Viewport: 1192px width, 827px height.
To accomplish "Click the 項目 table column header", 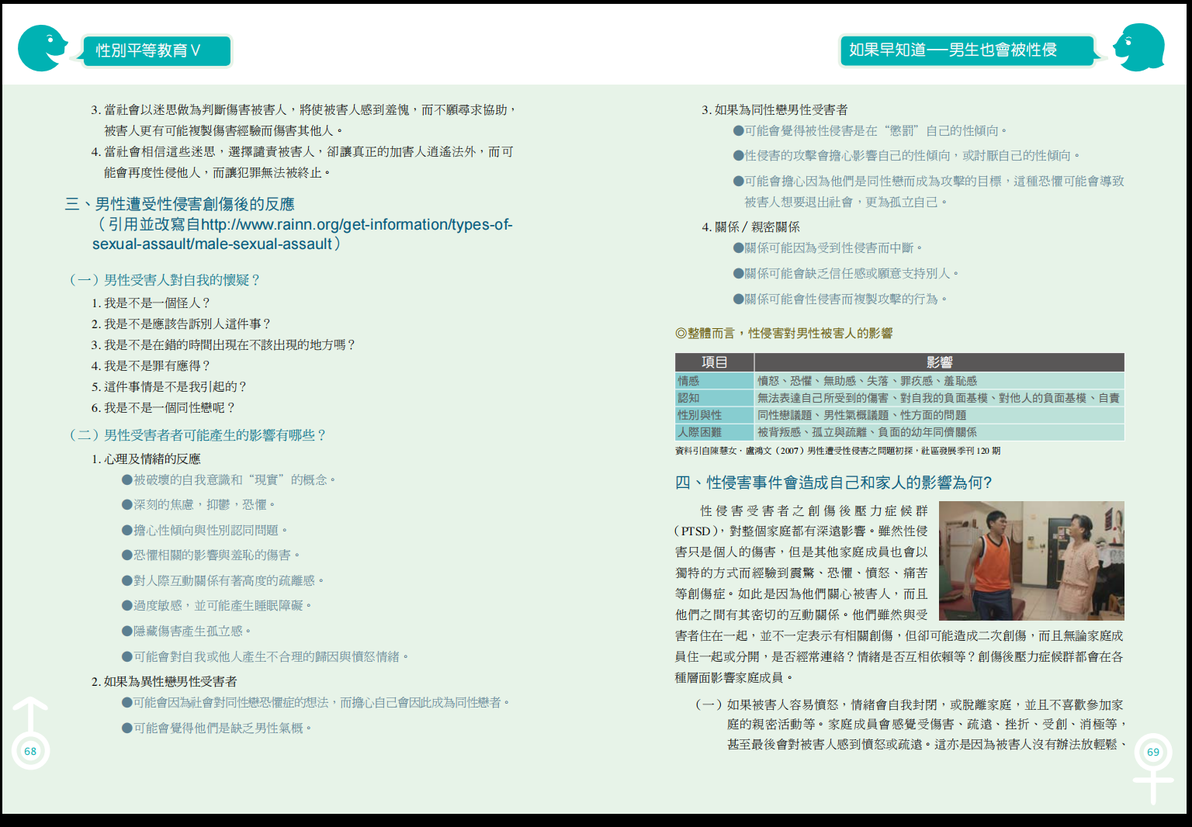I will pos(714,363).
